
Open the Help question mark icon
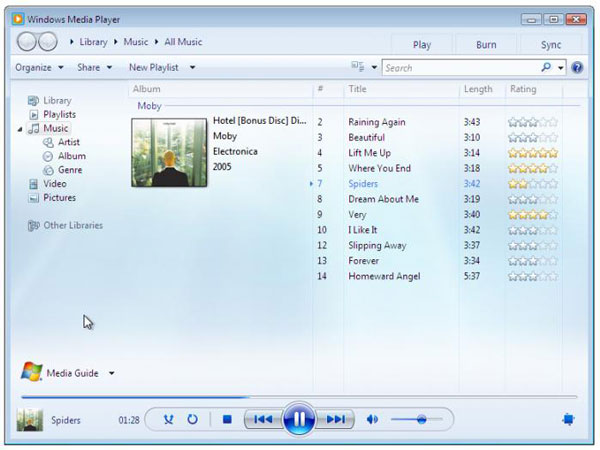pyautogui.click(x=577, y=68)
